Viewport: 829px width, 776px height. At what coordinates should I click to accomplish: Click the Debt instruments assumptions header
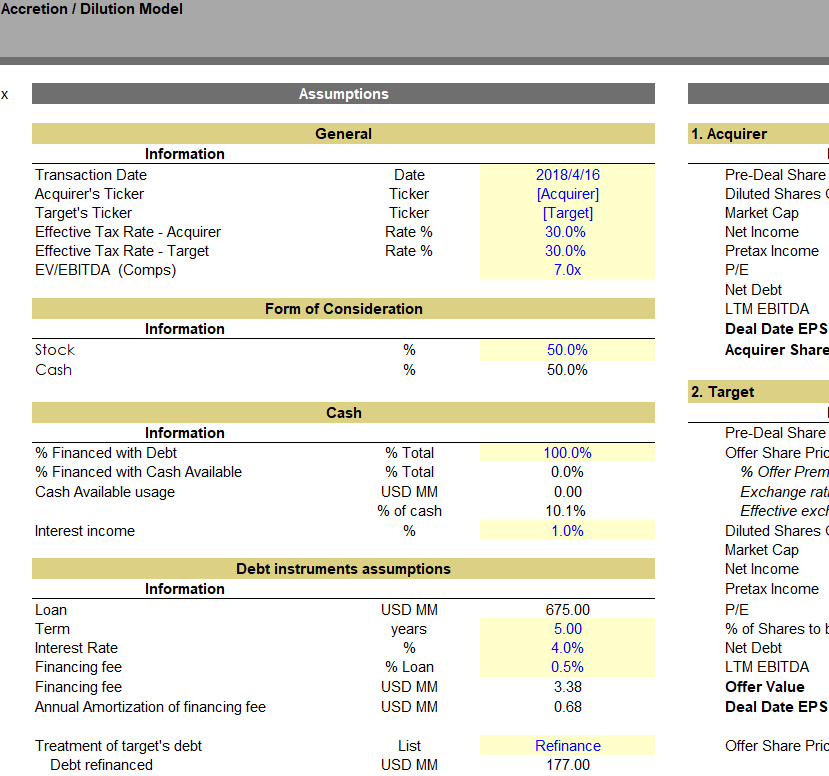coord(343,569)
